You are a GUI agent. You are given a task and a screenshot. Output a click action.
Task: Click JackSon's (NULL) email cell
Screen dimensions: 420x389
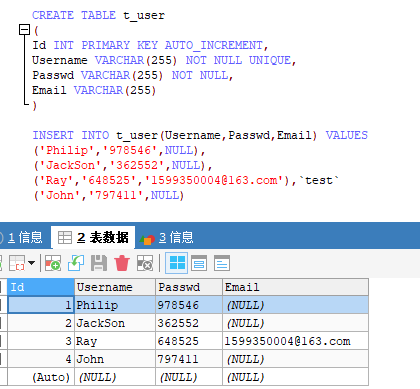coord(296,323)
